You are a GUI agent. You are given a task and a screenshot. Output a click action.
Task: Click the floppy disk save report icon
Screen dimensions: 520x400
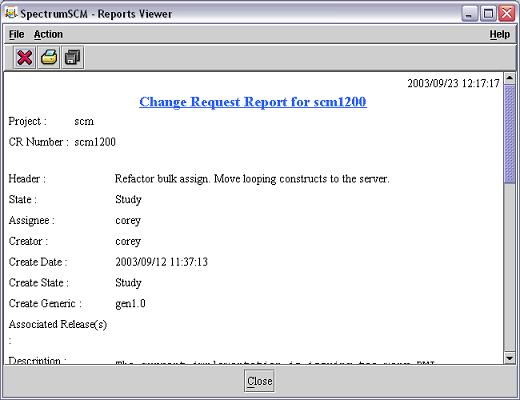pyautogui.click(x=73, y=57)
